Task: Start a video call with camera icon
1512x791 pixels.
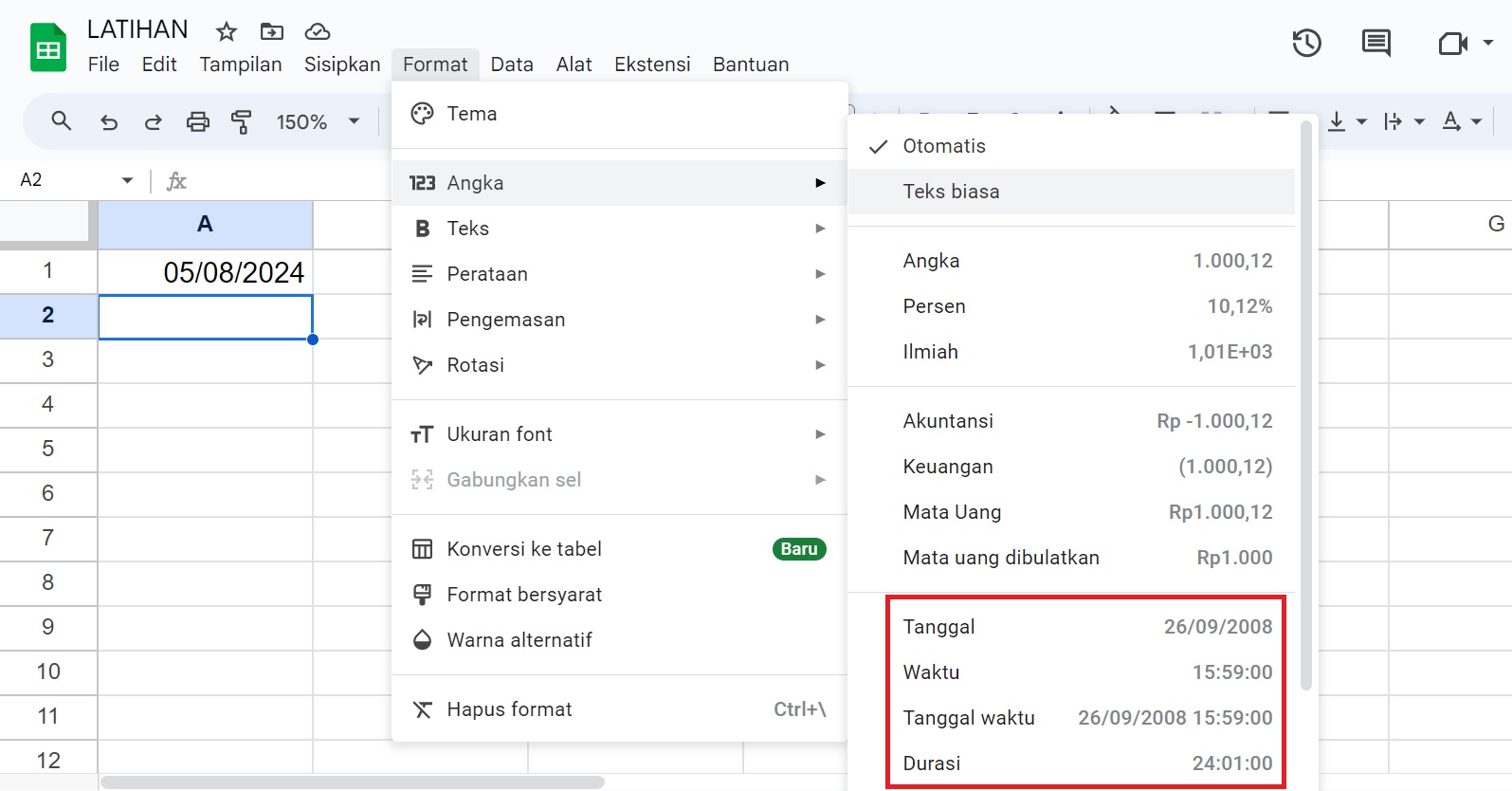Action: (1452, 43)
